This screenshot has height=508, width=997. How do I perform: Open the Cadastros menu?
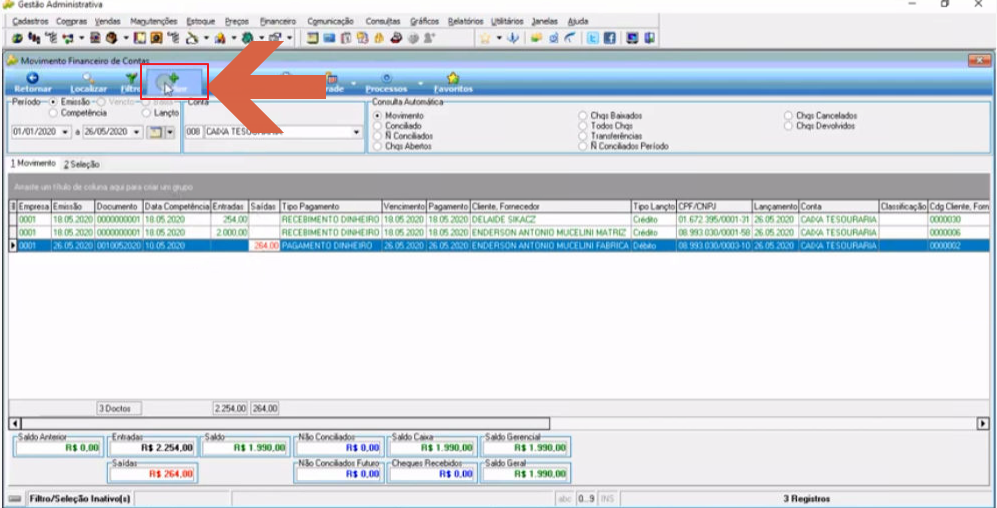(x=29, y=21)
